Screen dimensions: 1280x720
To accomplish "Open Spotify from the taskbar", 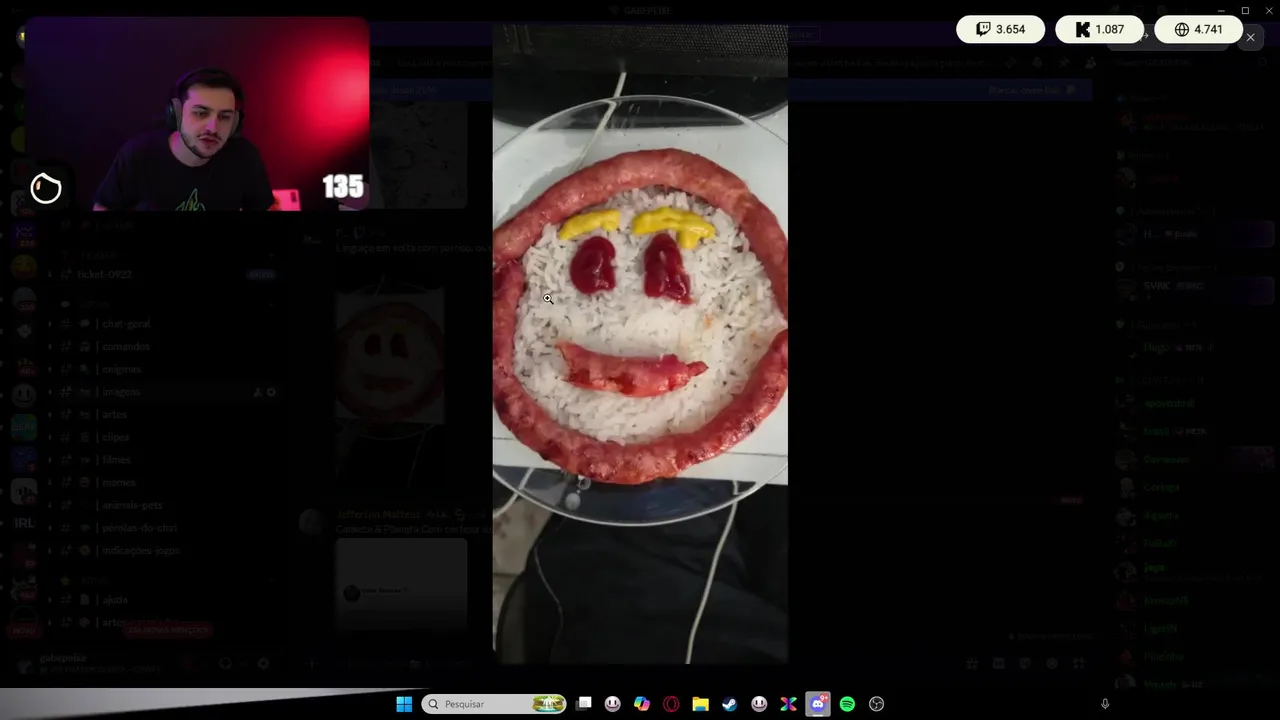I will 847,704.
